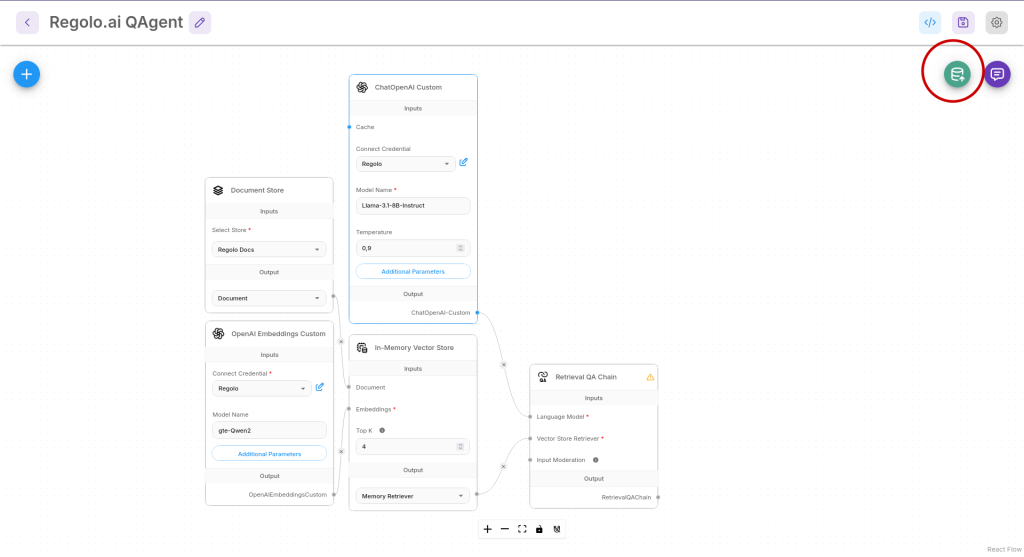Image resolution: width=1024 pixels, height=557 pixels.
Task: Show Top K info tooltip icon
Action: (382, 430)
